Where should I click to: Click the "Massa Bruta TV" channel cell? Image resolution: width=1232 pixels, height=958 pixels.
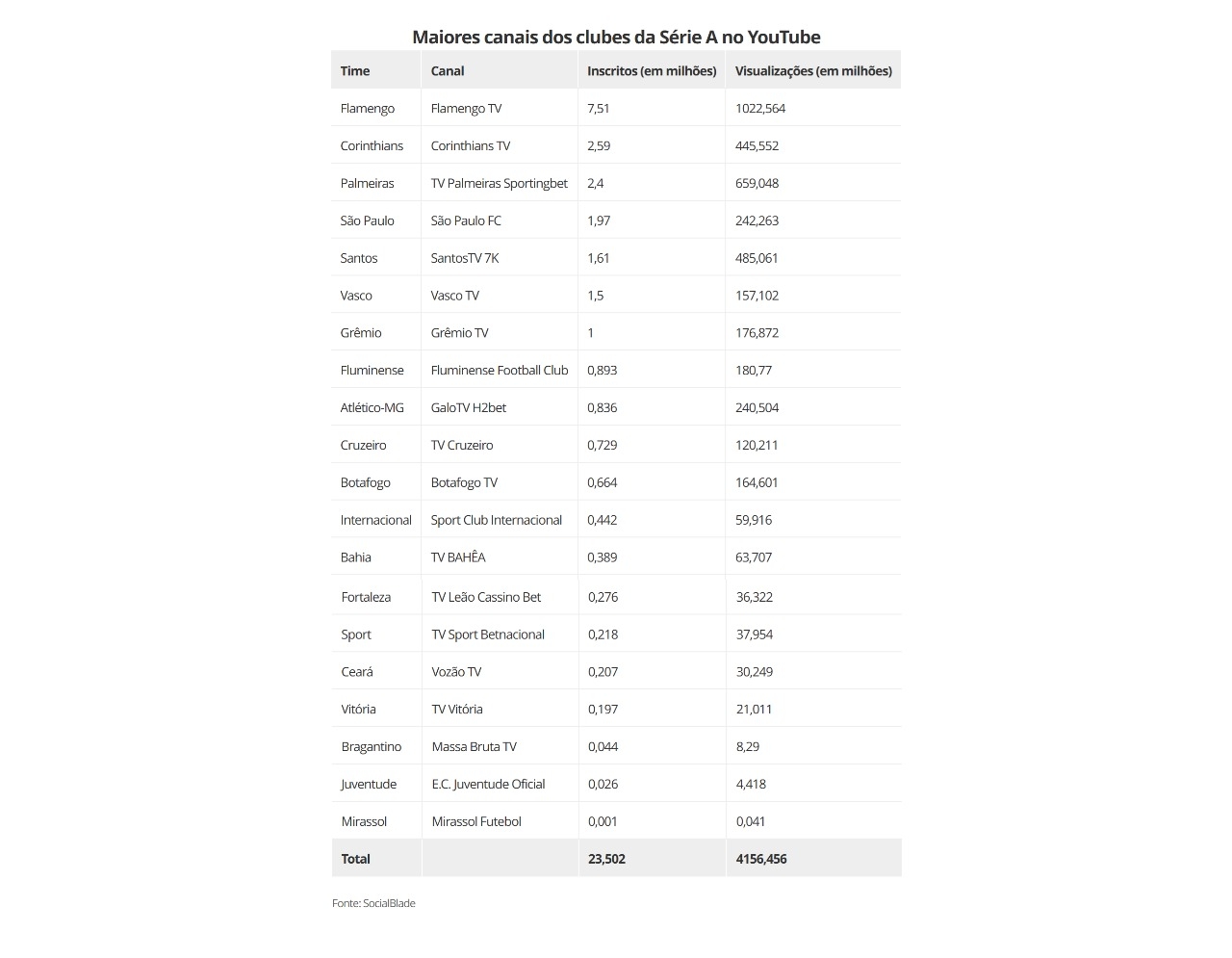tap(475, 746)
